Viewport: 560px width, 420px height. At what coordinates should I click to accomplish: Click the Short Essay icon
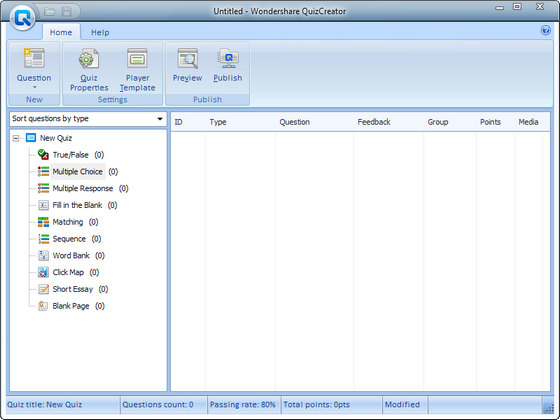(43, 289)
